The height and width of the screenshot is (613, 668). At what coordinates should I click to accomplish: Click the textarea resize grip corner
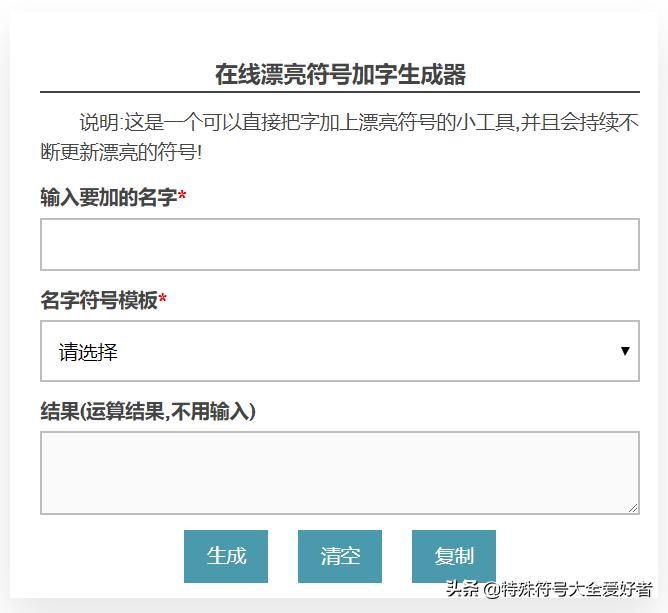click(x=633, y=508)
